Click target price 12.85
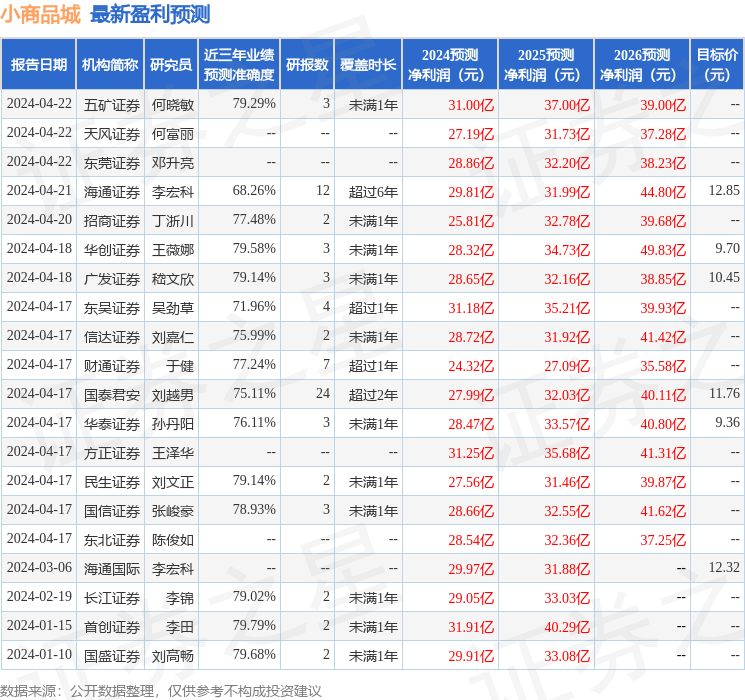Screen dimensions: 745x700 724,191
